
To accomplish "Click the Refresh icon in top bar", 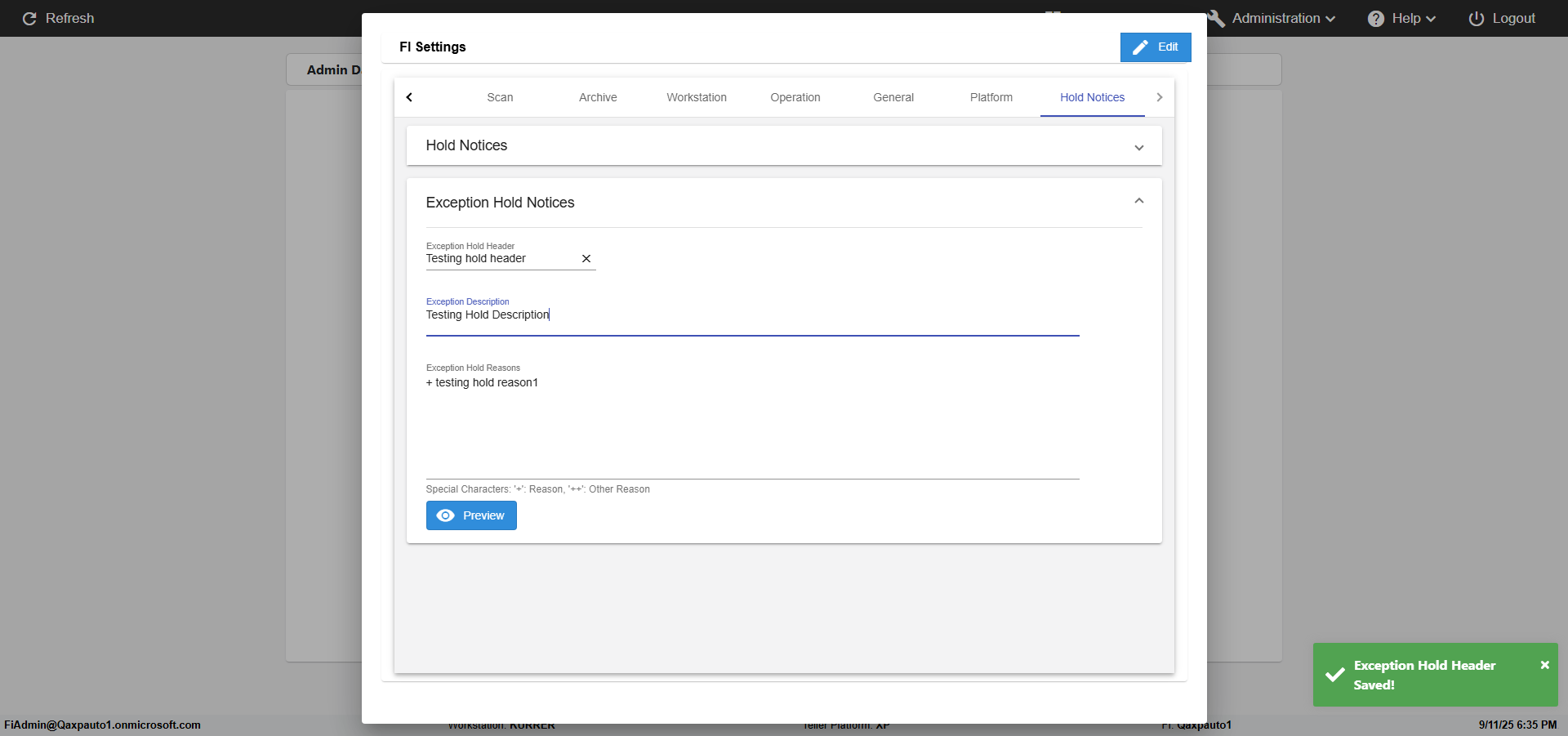I will pyautogui.click(x=29, y=18).
